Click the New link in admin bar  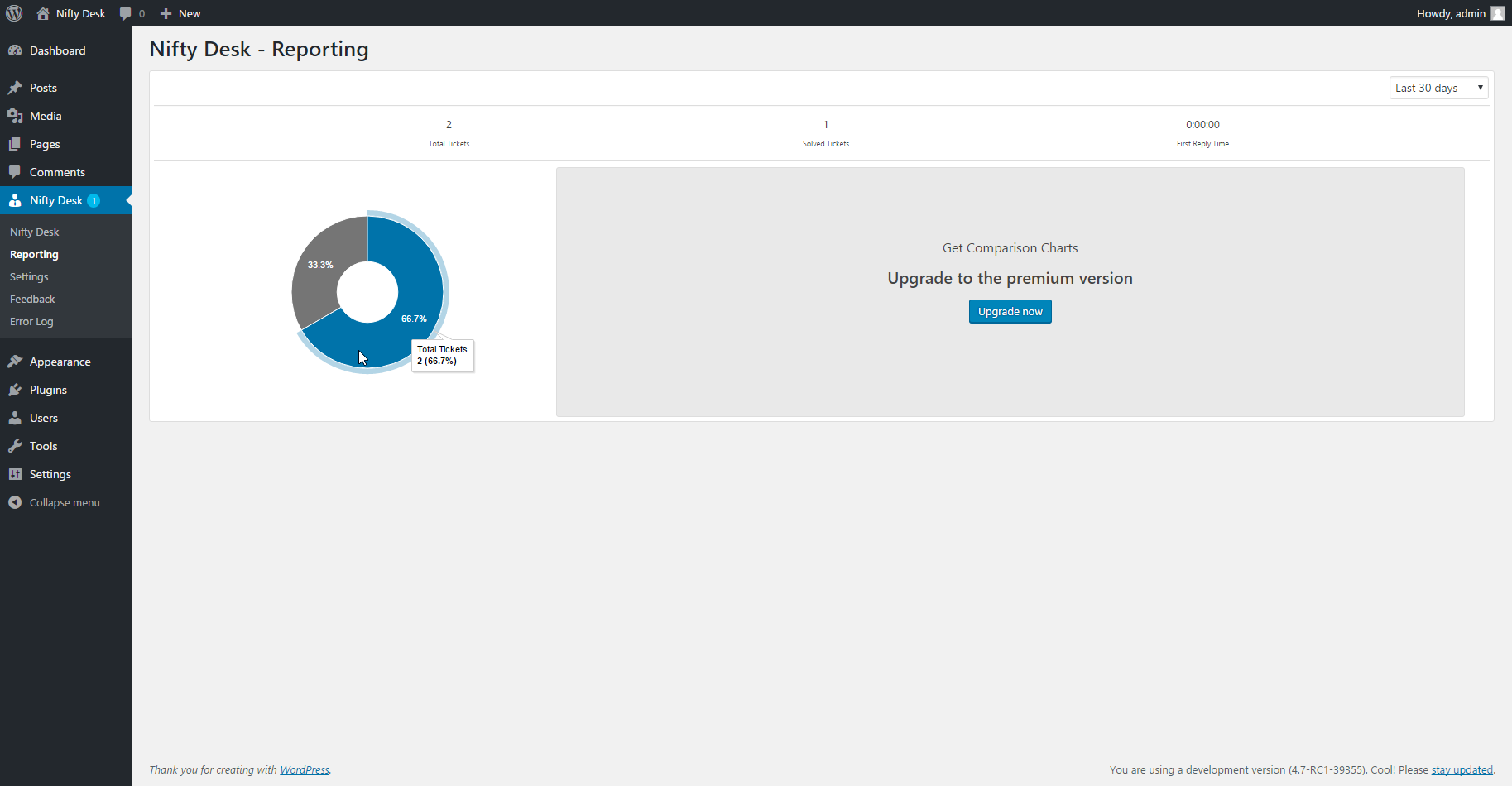[x=190, y=13]
